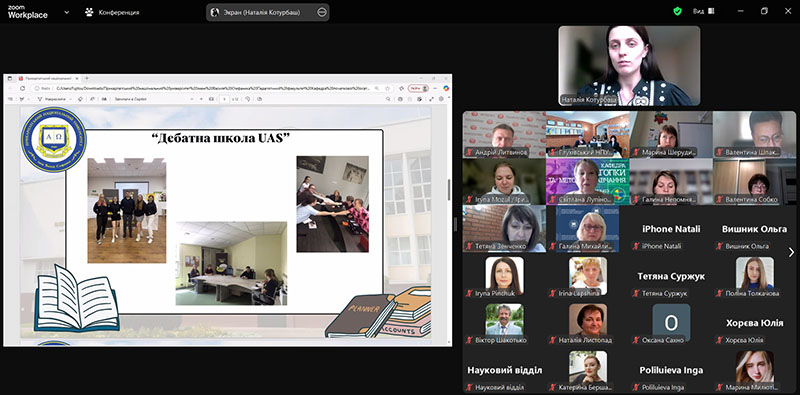
Task: Open new tab in the shared browser
Action: tap(87, 79)
